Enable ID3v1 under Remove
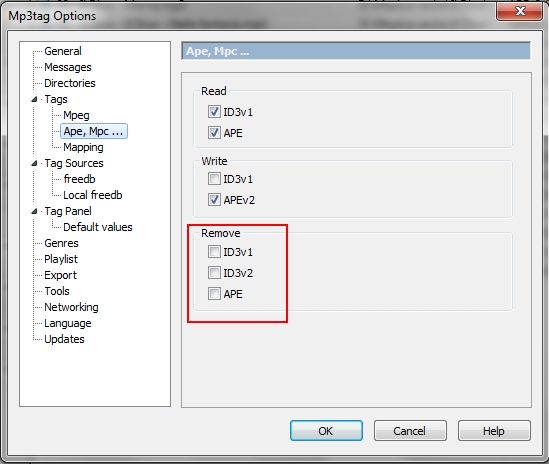549x464 pixels. (x=214, y=252)
